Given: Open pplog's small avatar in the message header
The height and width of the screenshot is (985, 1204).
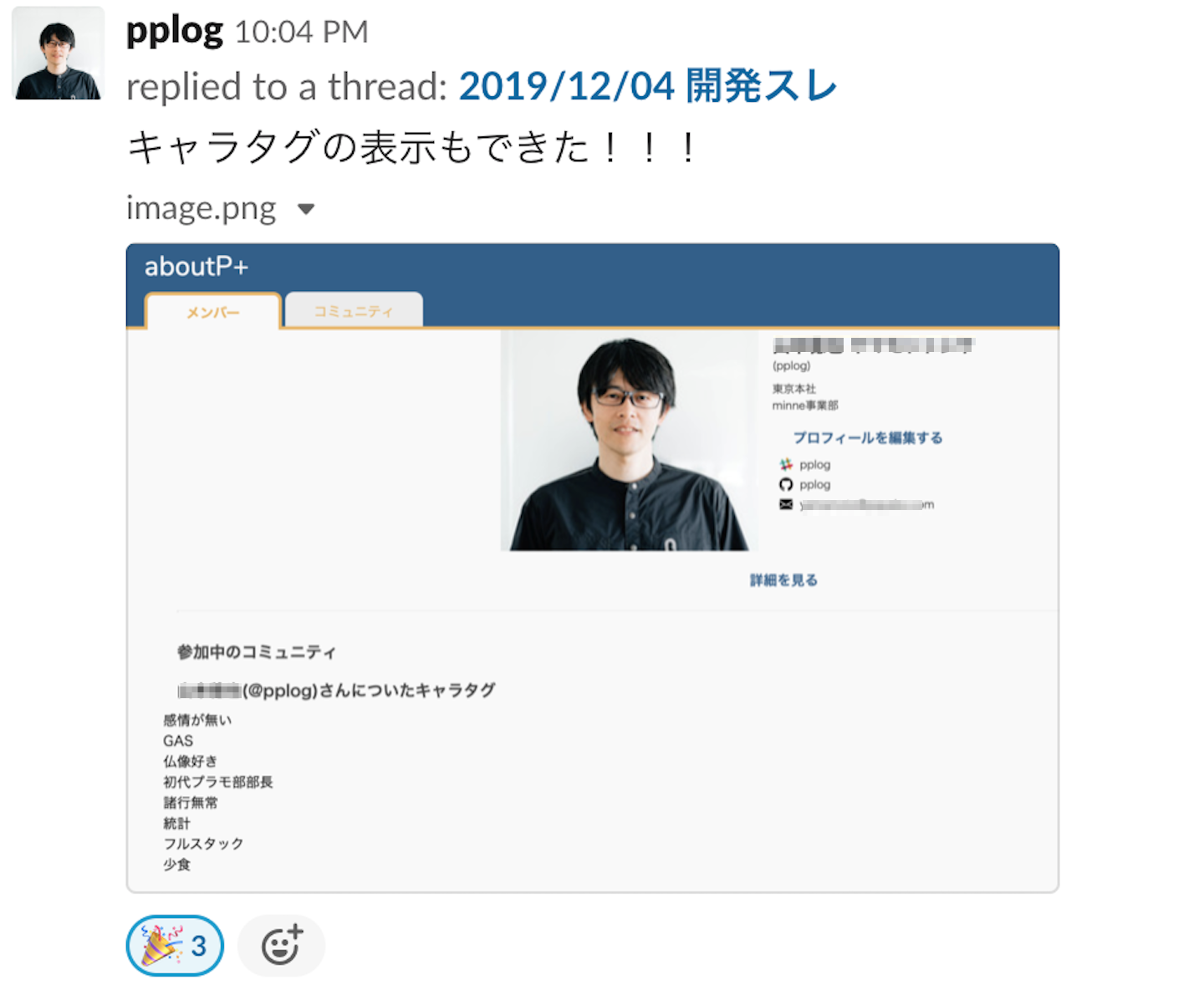Looking at the screenshot, I should pos(59,54).
